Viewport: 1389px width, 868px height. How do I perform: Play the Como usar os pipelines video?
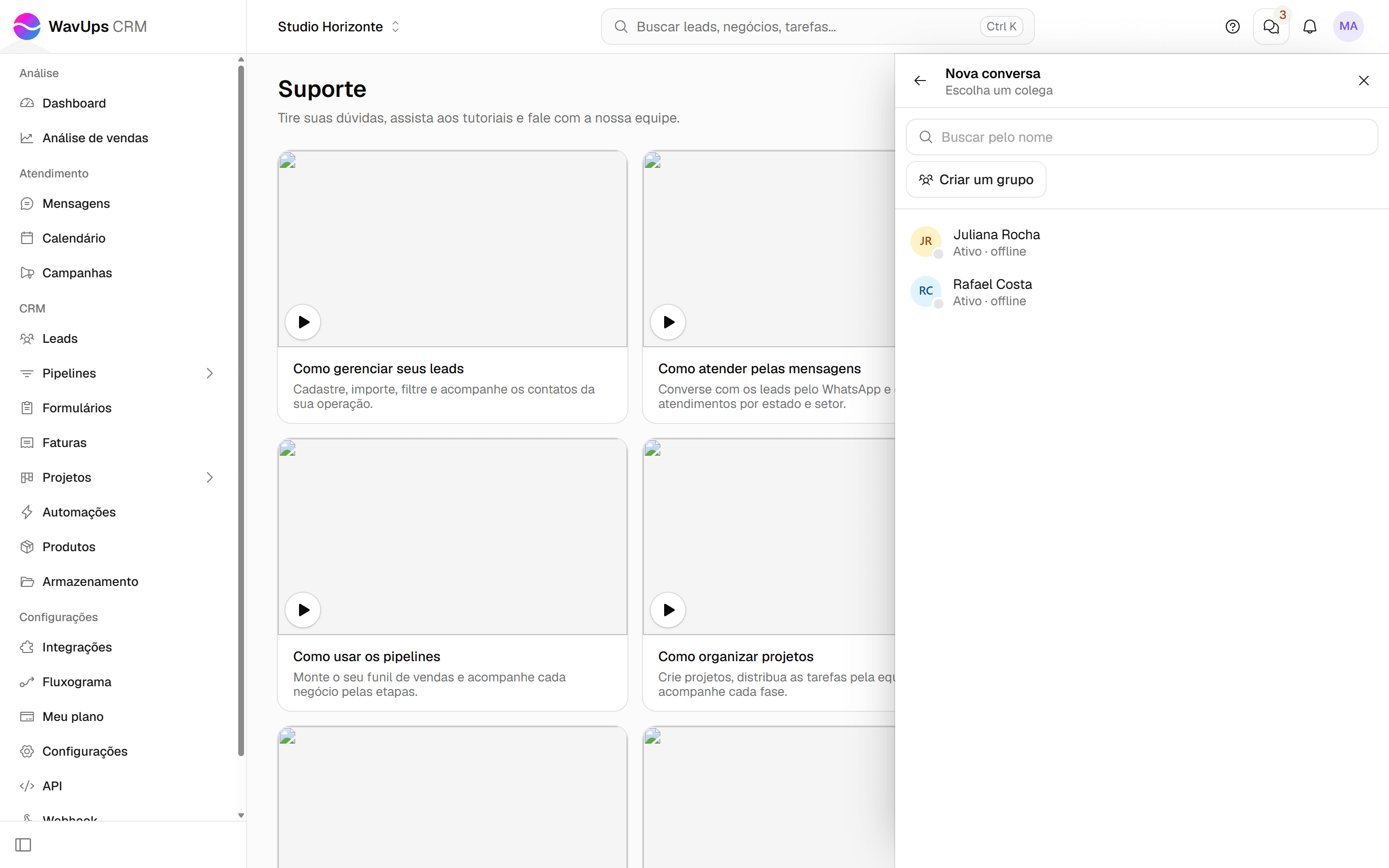[303, 610]
